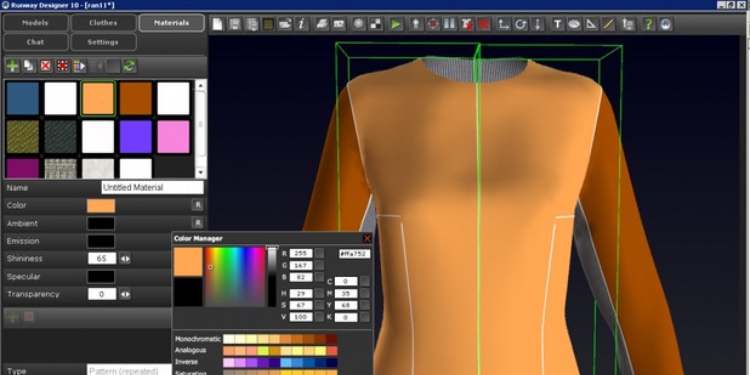The height and width of the screenshot is (375, 750).
Task: Select the diagonal line tool
Action: (608, 24)
